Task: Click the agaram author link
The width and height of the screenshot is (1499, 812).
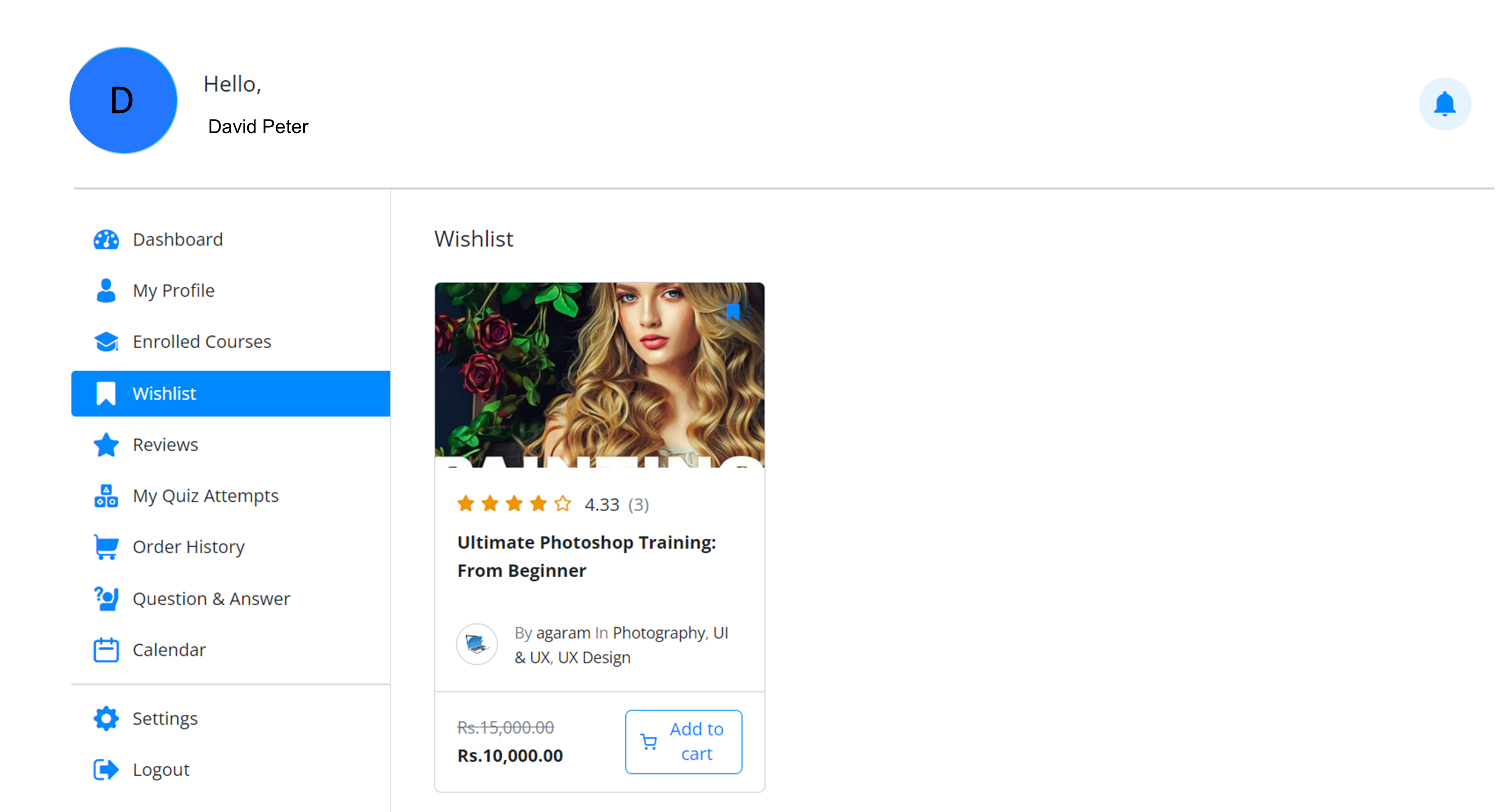Action: coord(563,633)
